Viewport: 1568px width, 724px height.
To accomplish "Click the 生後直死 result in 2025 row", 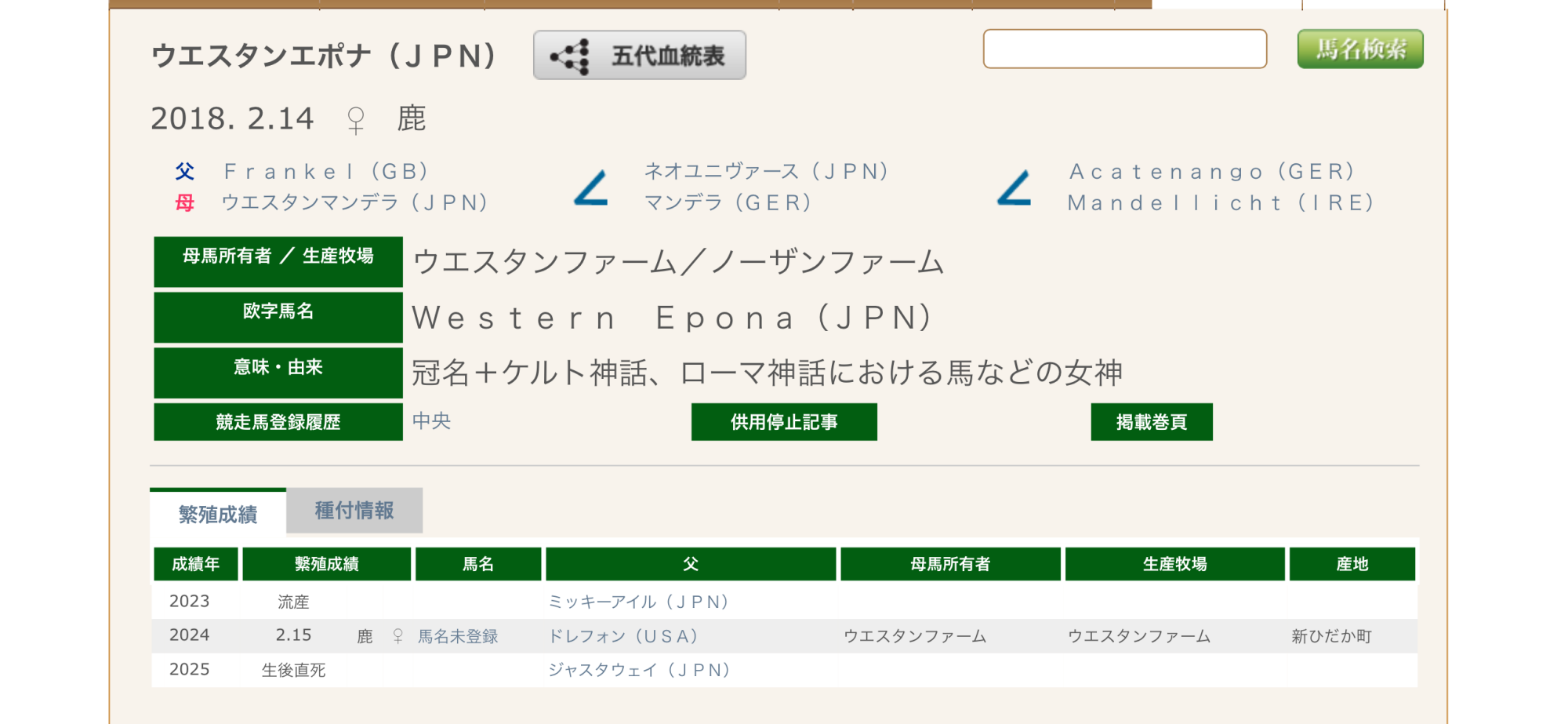I will [293, 670].
